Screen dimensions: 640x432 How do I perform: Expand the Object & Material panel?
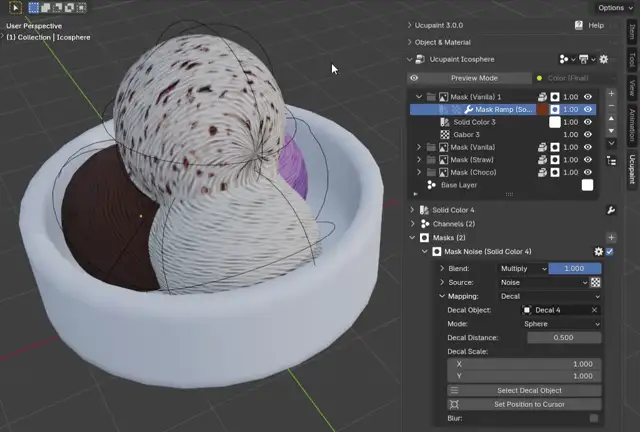point(410,42)
